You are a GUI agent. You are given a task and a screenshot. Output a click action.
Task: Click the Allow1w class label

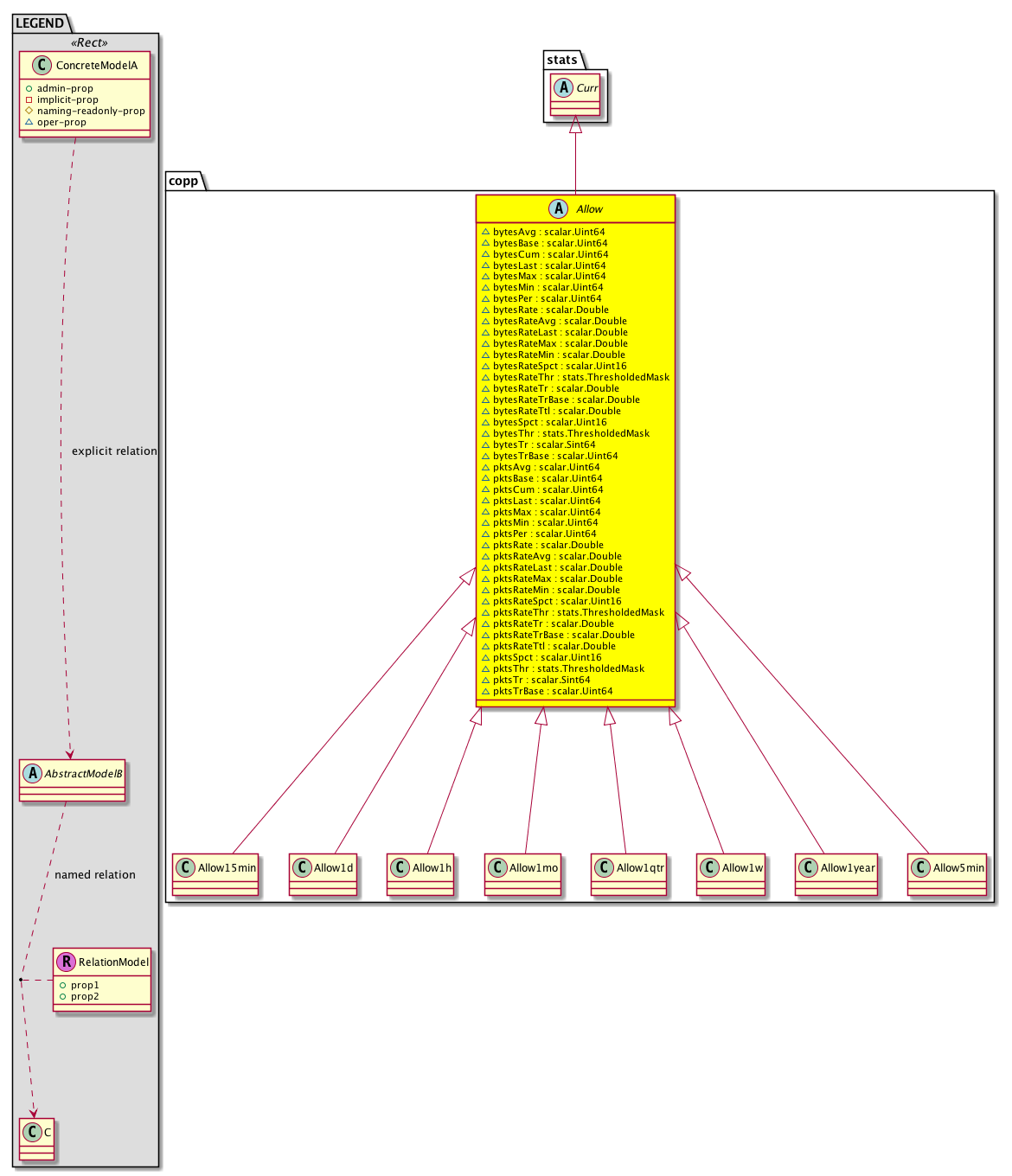coord(742,867)
